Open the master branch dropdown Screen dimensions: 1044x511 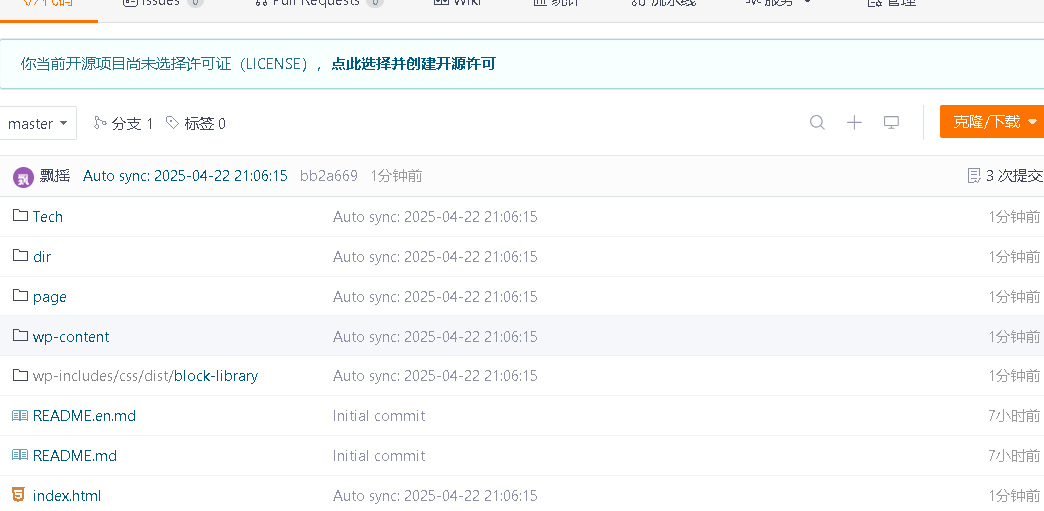38,124
